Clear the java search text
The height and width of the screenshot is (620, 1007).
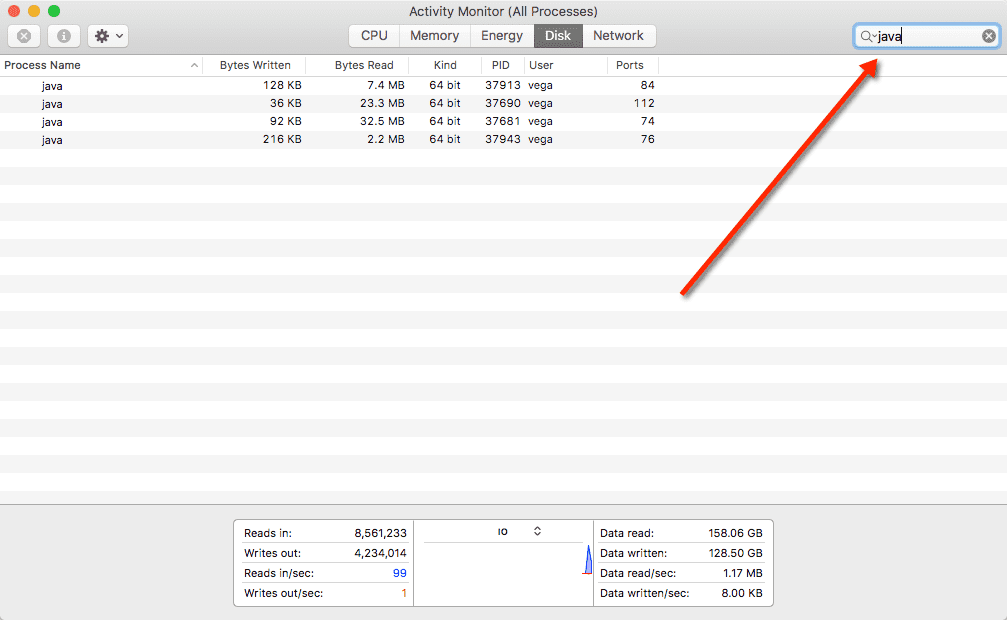pos(988,36)
